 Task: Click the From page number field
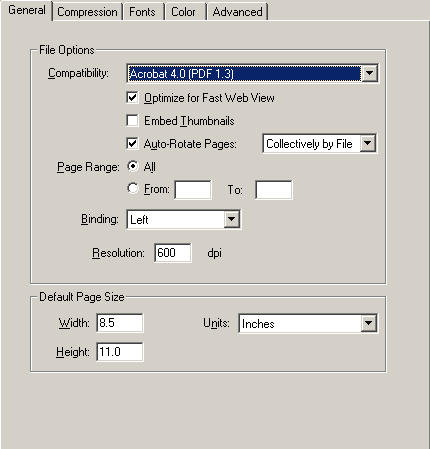click(193, 190)
